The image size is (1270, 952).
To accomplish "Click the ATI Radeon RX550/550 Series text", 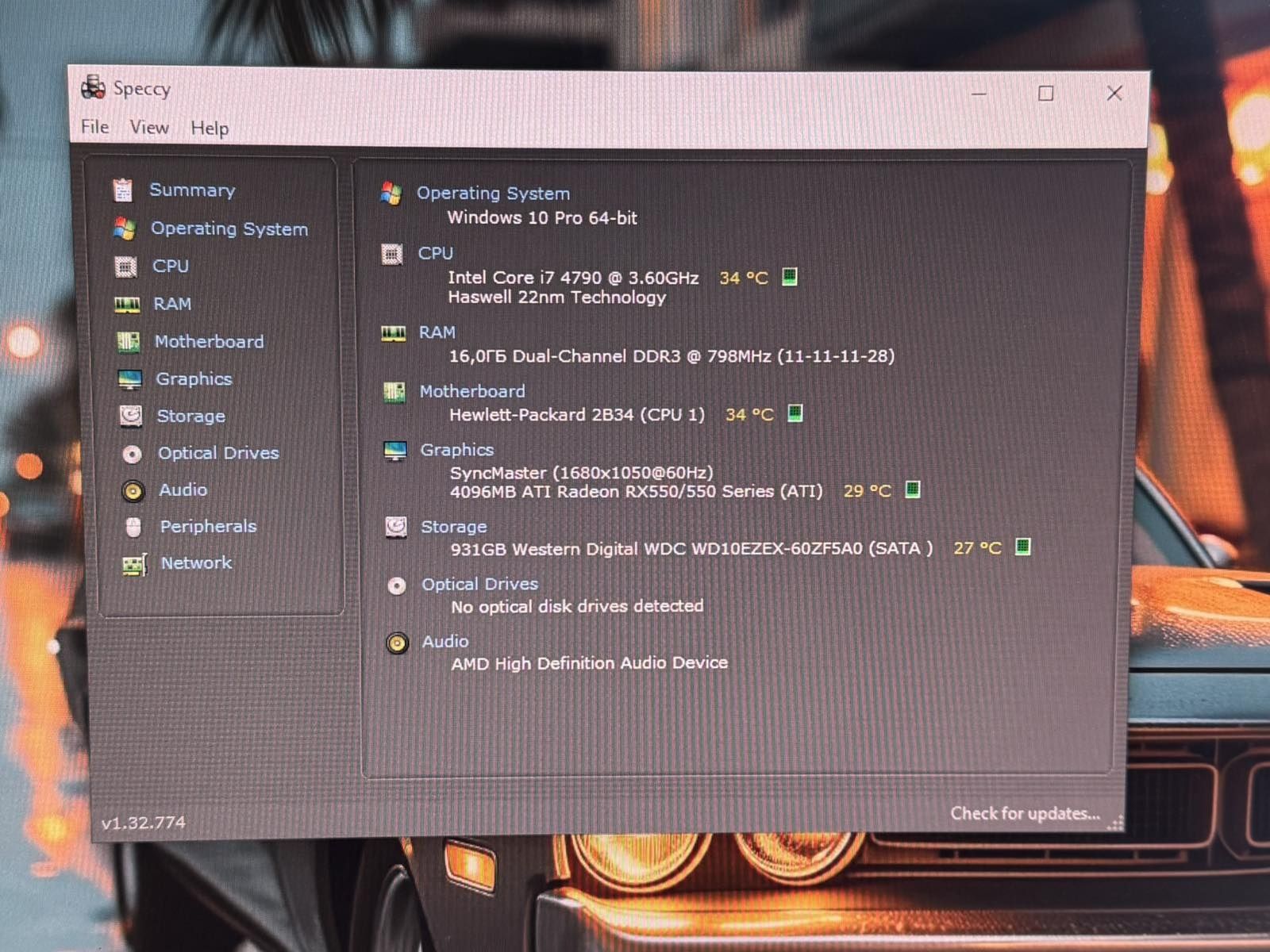I will pyautogui.click(x=637, y=492).
